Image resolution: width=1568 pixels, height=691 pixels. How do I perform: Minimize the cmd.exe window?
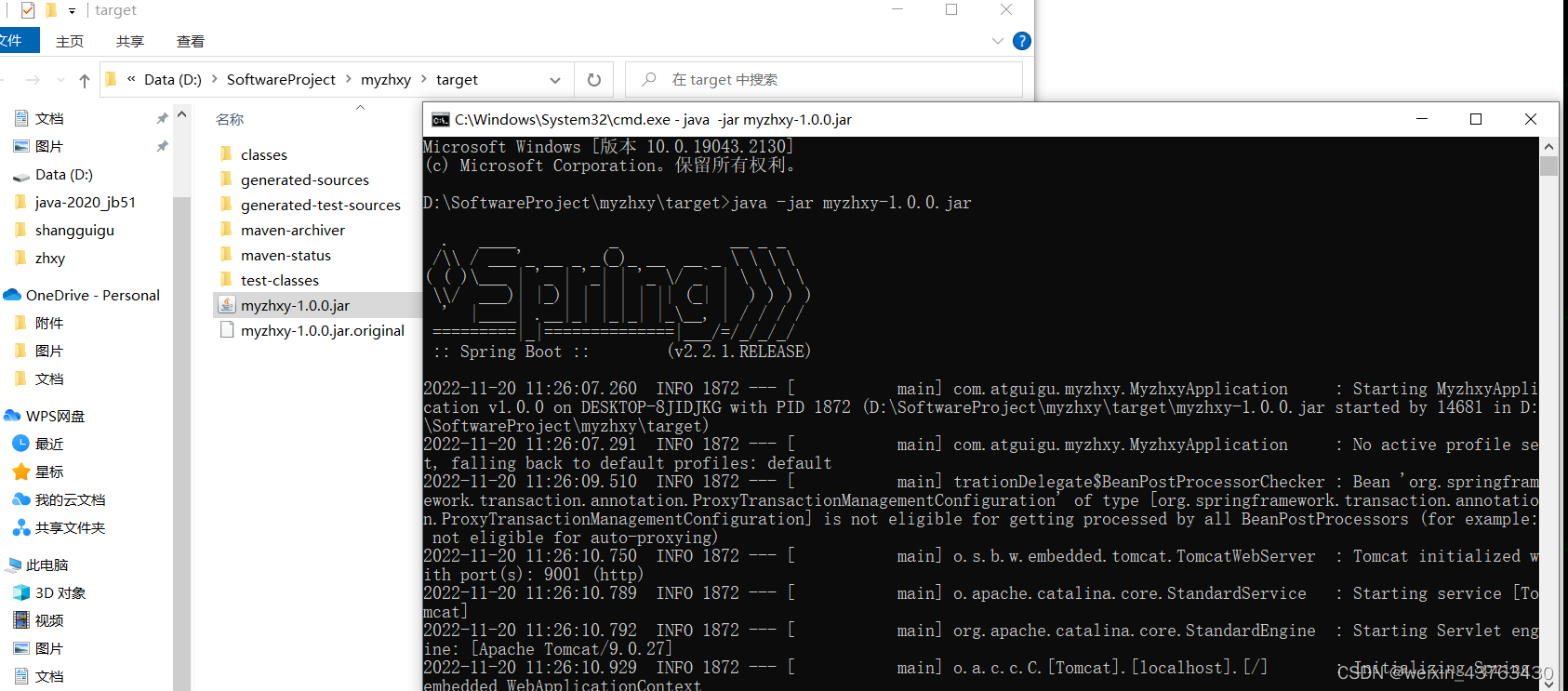coord(1421,119)
